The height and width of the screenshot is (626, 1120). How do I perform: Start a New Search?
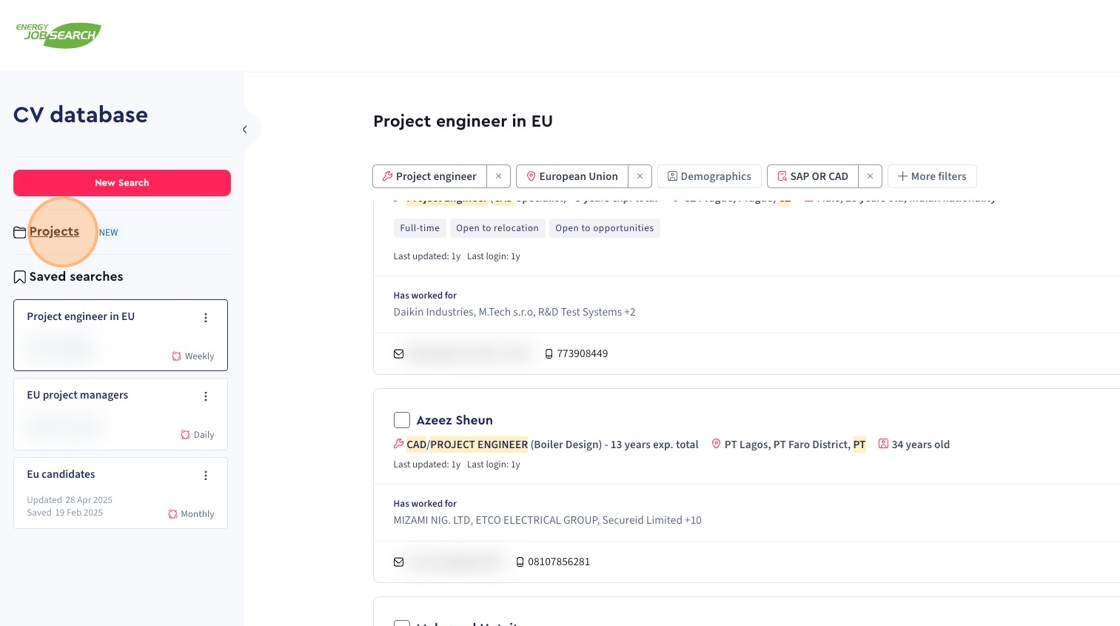pos(122,183)
